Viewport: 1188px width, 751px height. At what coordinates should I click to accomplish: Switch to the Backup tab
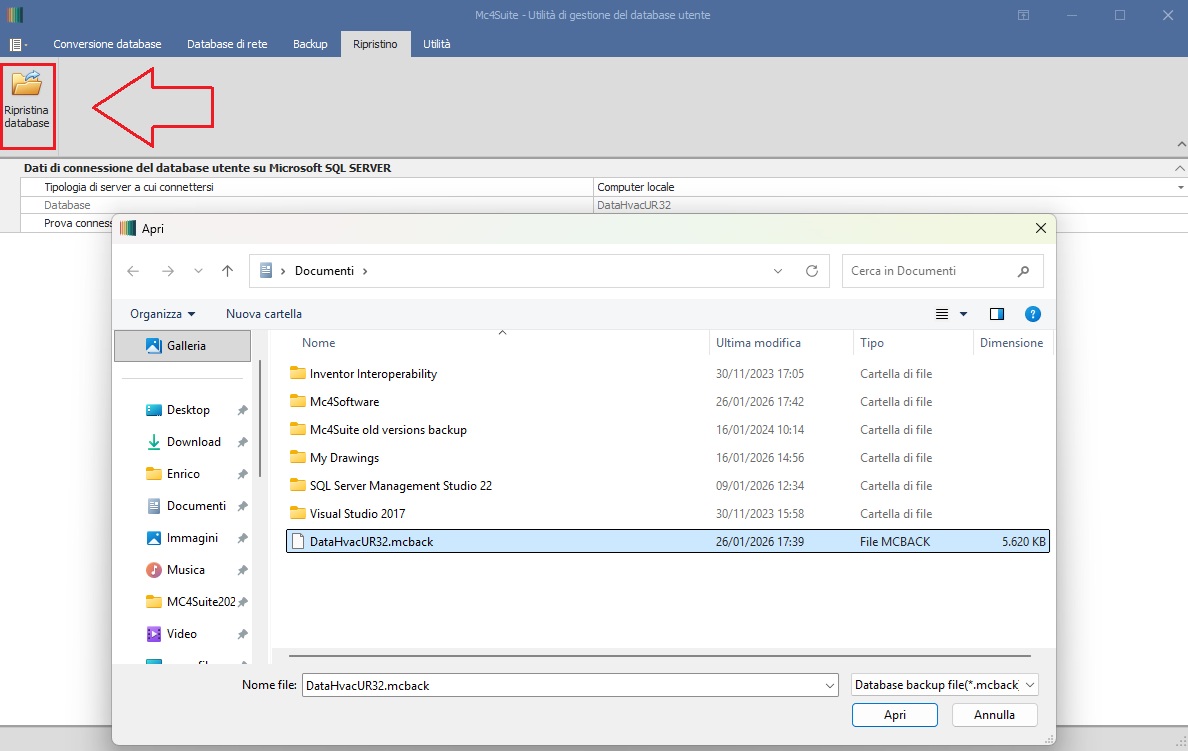310,44
